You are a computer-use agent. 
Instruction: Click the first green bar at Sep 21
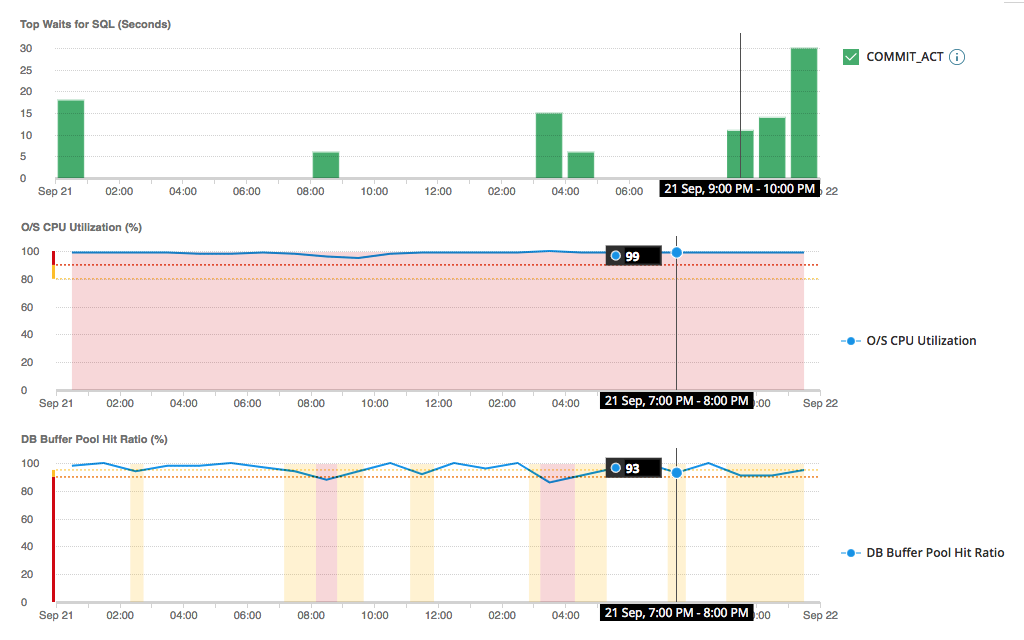(71, 139)
